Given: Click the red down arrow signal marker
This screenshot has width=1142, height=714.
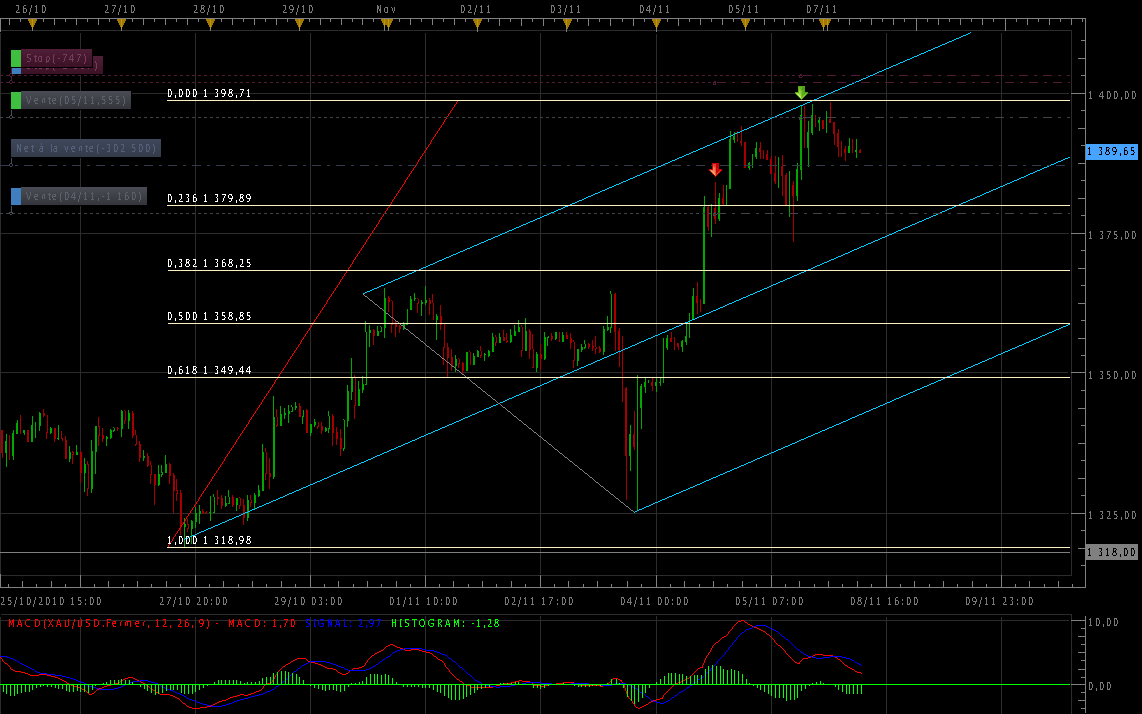Looking at the screenshot, I should pyautogui.click(x=715, y=169).
